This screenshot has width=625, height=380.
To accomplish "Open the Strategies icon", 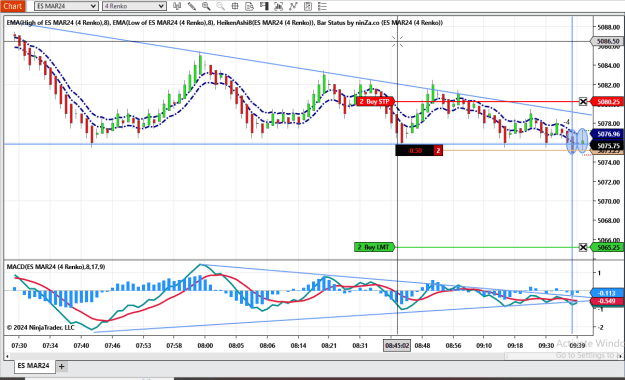I will pos(308,6).
